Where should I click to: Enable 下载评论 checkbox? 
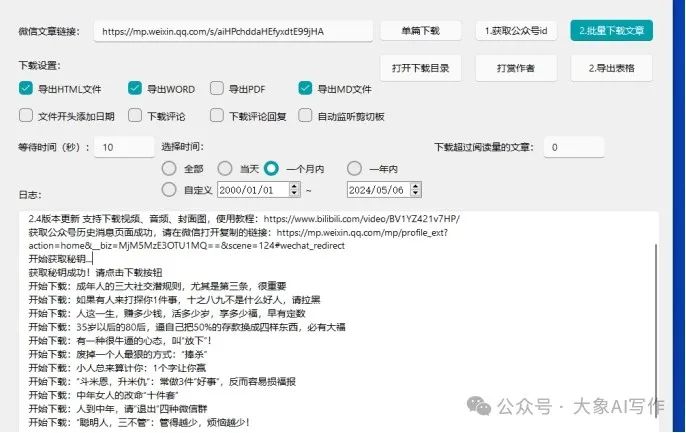point(135,115)
